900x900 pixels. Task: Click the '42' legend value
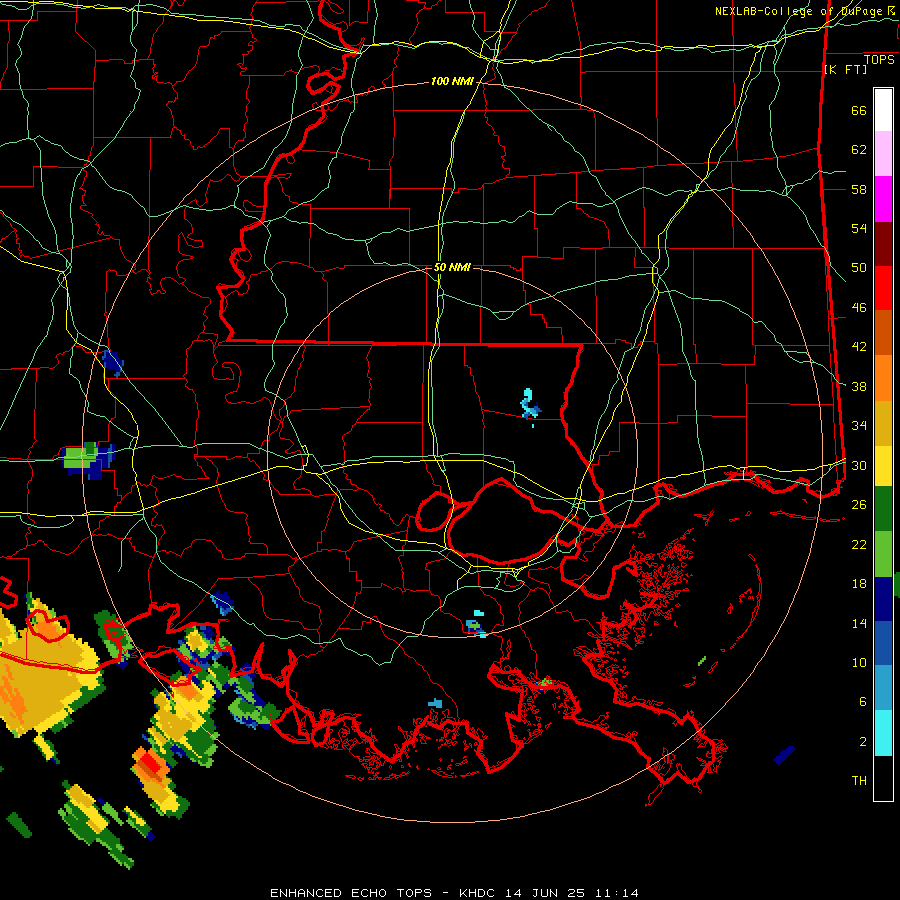coord(859,347)
